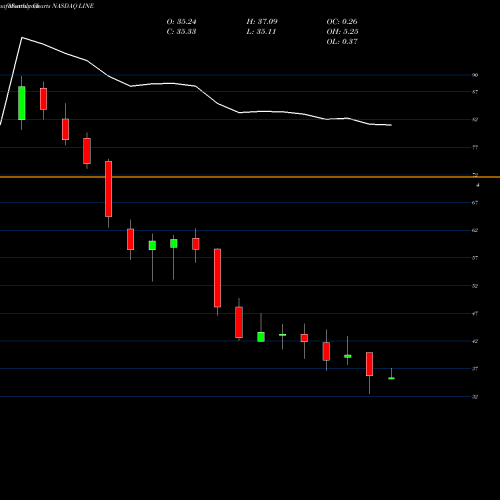Select the 'OC: 0.26' reading

(x=342, y=22)
